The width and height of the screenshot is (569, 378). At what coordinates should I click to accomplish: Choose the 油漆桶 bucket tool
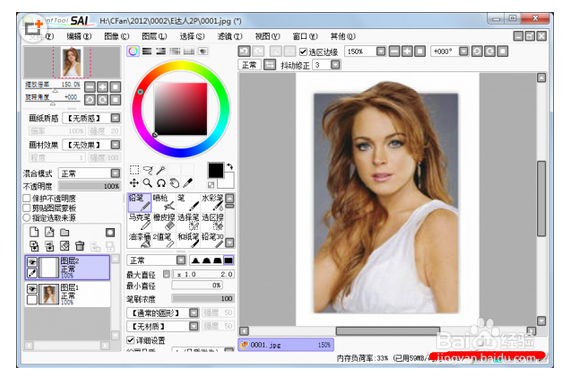pos(139,240)
